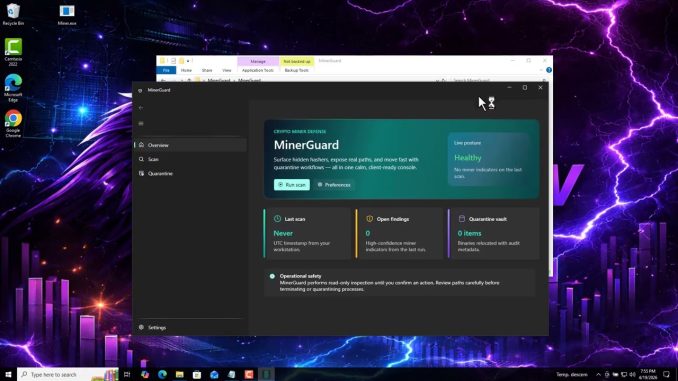Viewport: 678px width, 381px height.
Task: Open the Recycle Bin desktop icon
Action: [13, 14]
